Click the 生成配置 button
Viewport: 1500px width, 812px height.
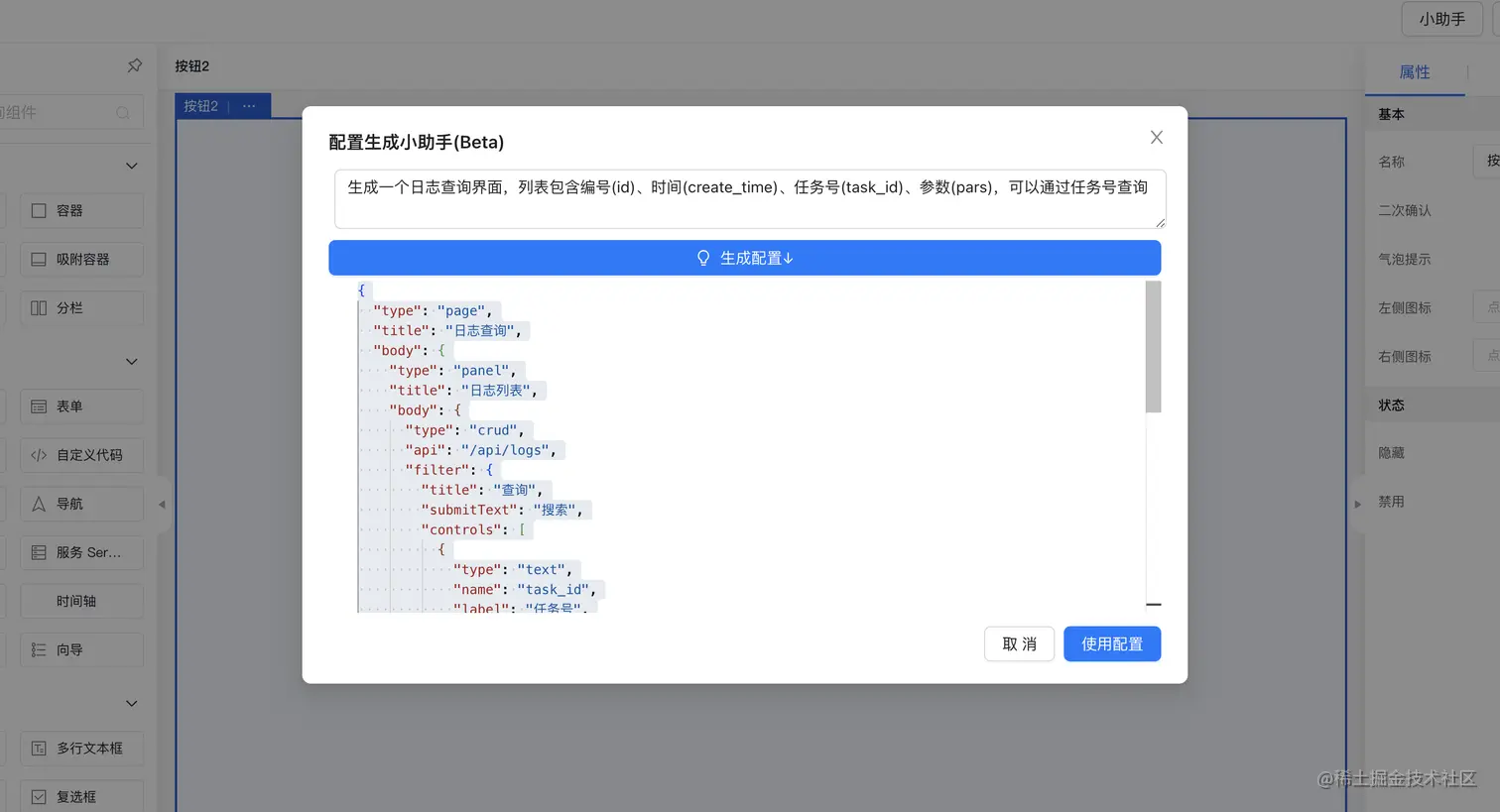tap(745, 258)
